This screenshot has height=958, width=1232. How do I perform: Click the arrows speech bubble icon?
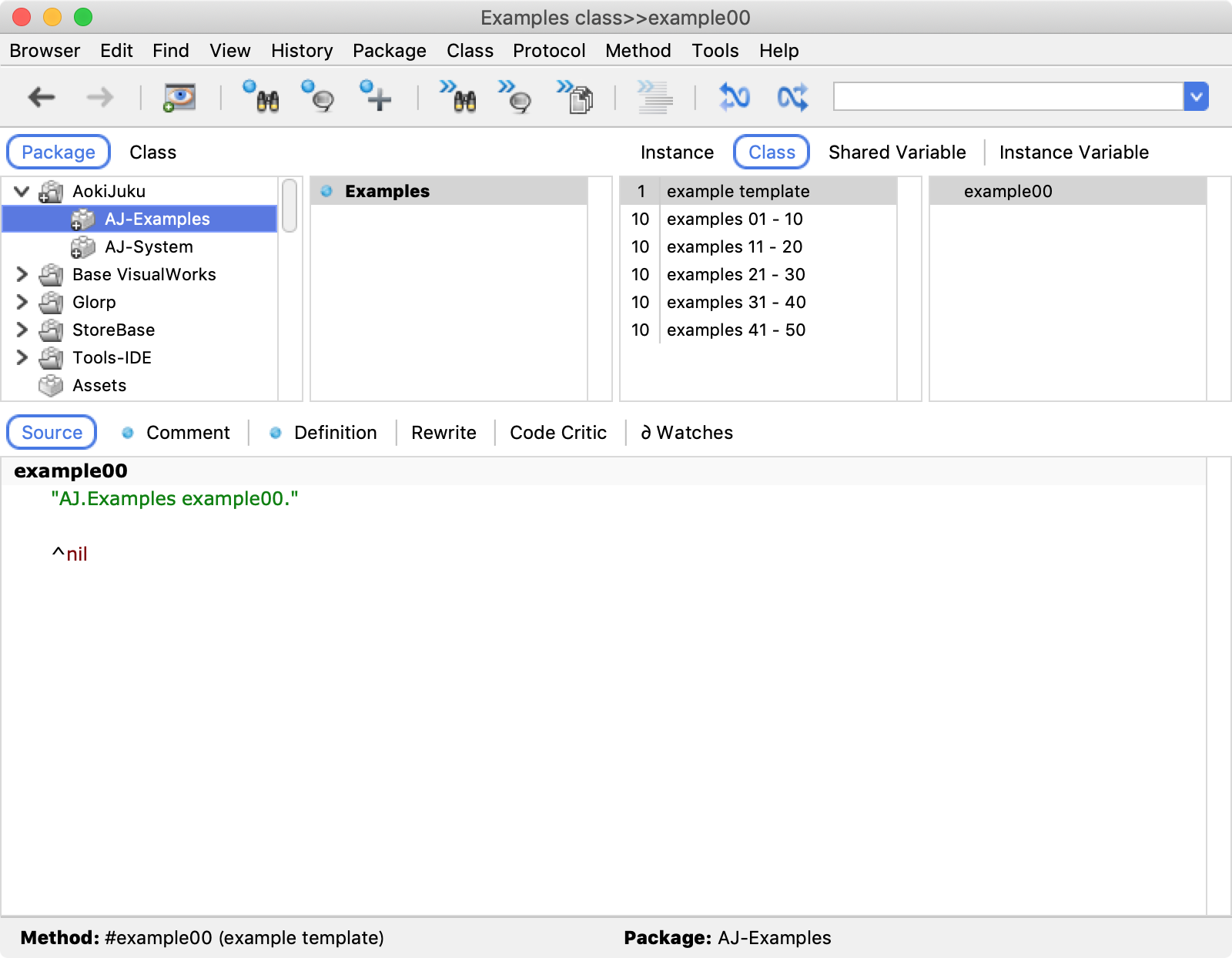point(515,96)
